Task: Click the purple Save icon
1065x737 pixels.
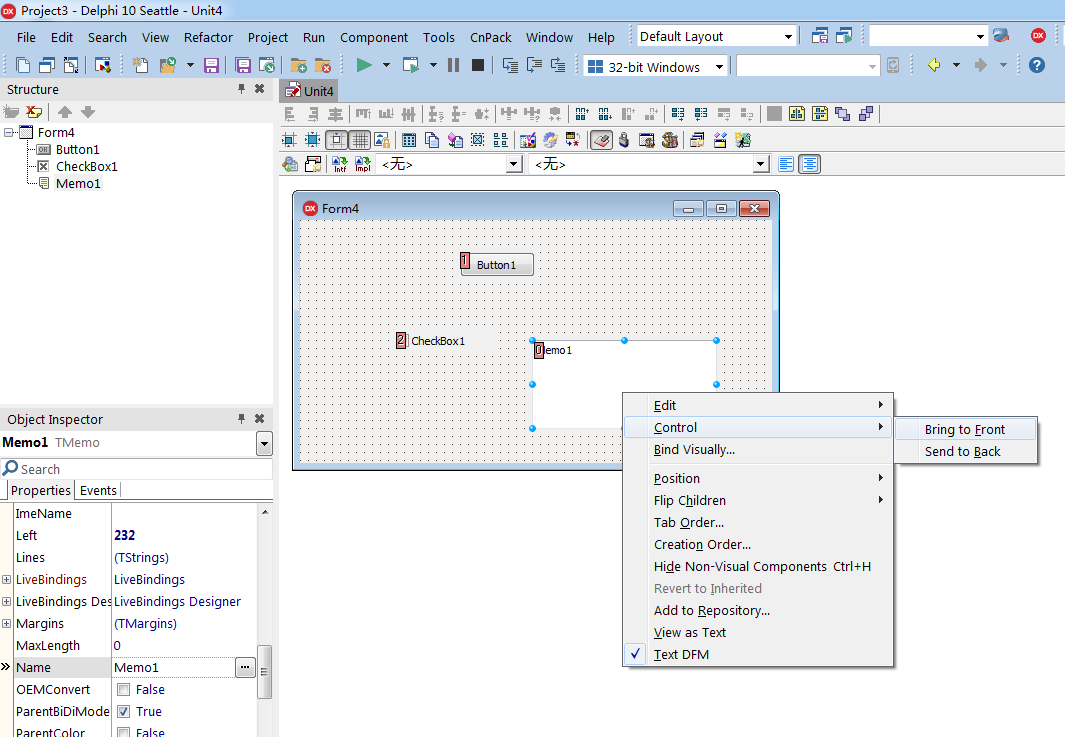Action: (x=211, y=65)
